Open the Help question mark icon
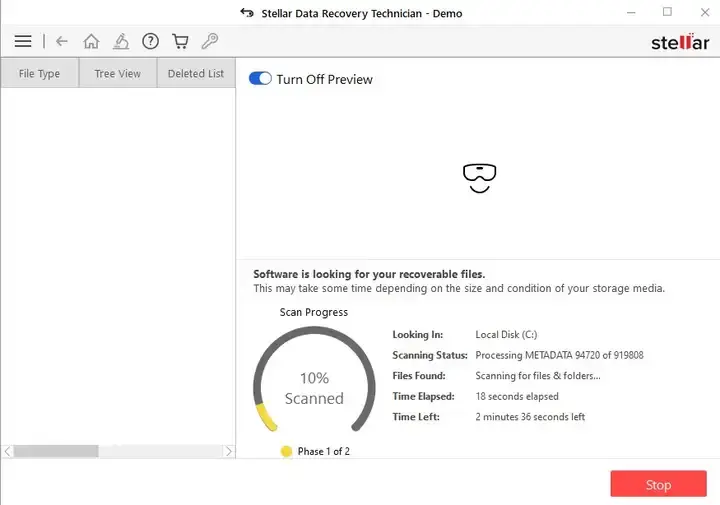The image size is (720, 505). point(150,41)
